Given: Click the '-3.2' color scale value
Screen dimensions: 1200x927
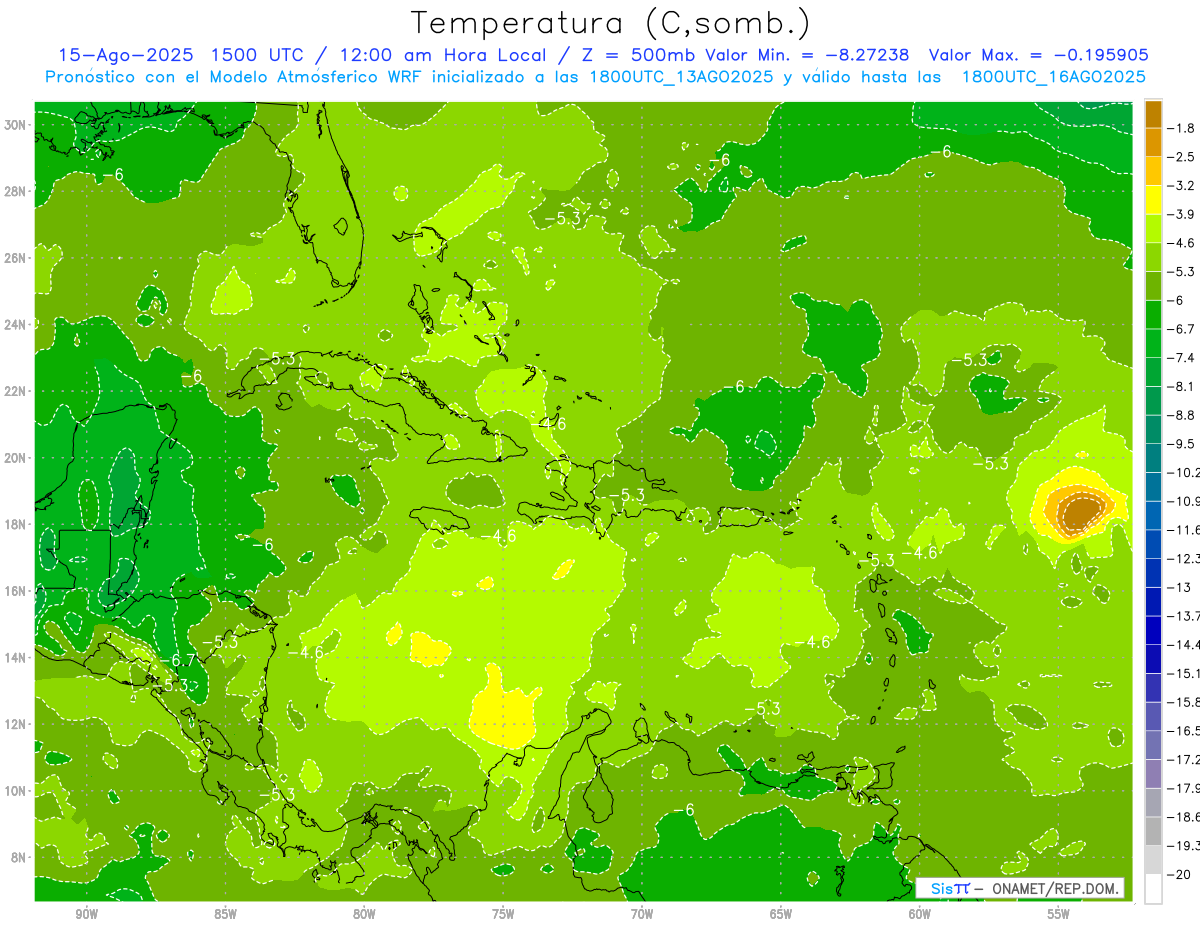Looking at the screenshot, I should point(1181,186).
